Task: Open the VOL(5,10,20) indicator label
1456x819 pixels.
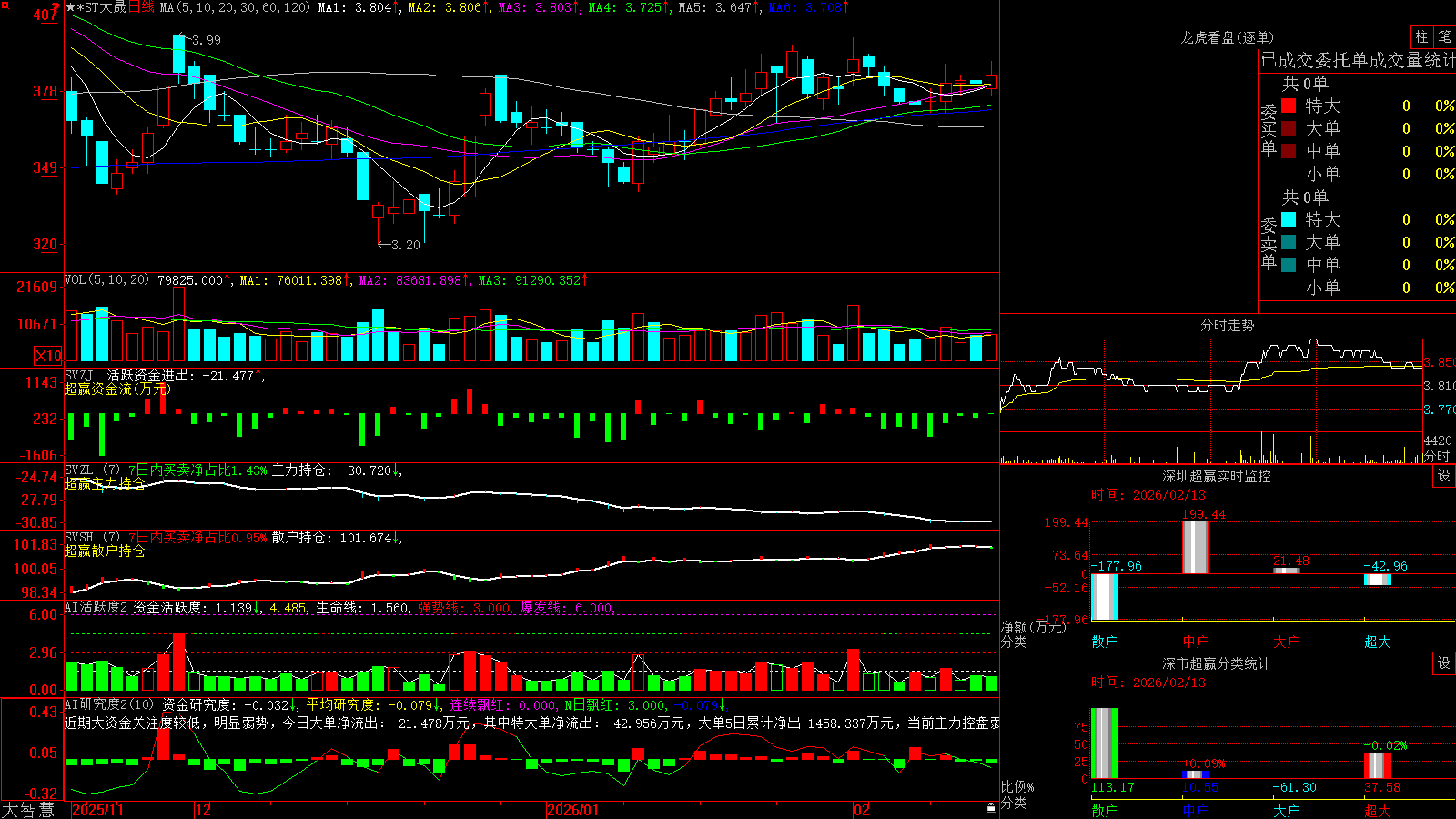Action: click(106, 279)
